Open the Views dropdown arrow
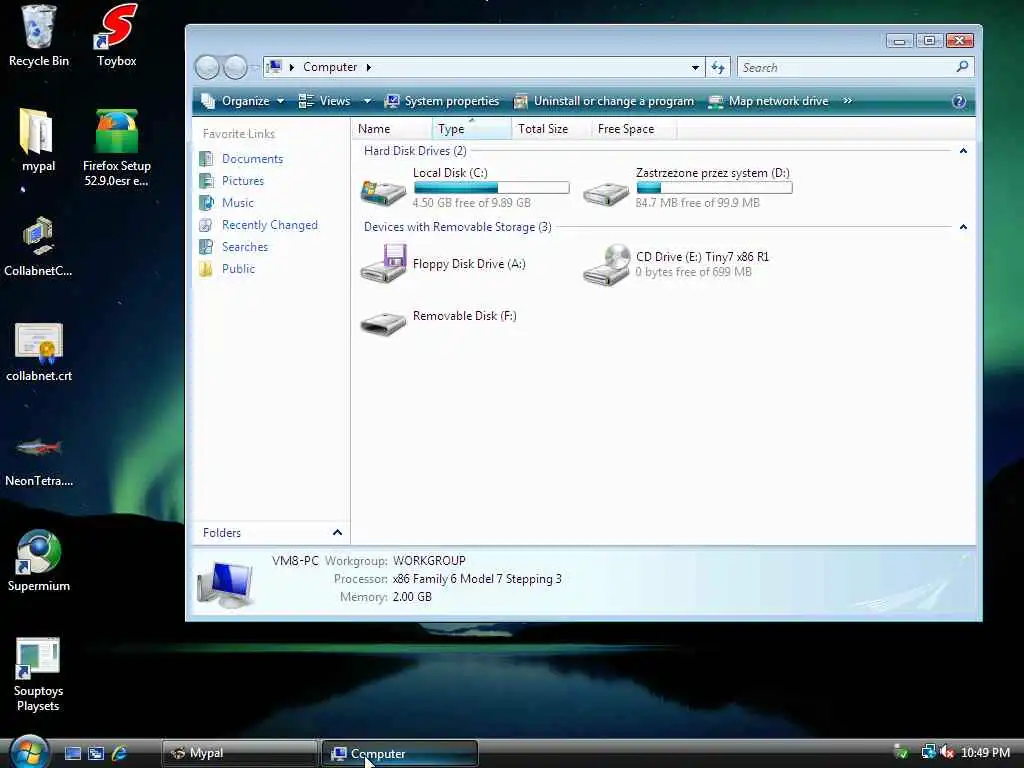 pyautogui.click(x=367, y=101)
